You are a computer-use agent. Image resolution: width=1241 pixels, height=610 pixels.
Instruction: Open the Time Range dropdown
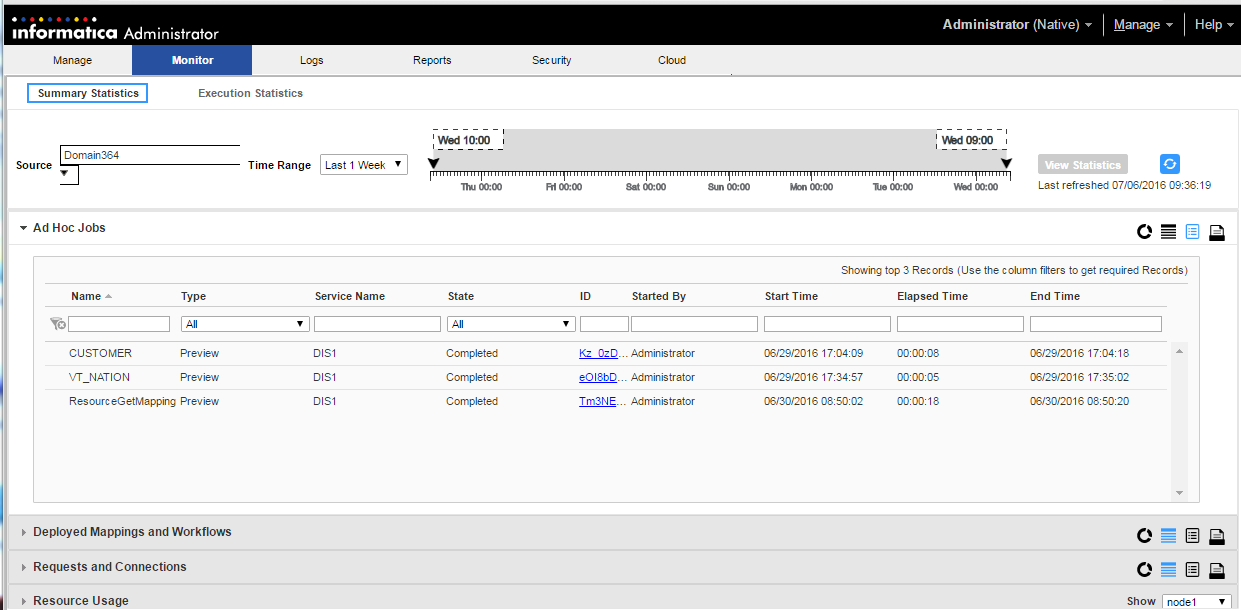pos(364,165)
